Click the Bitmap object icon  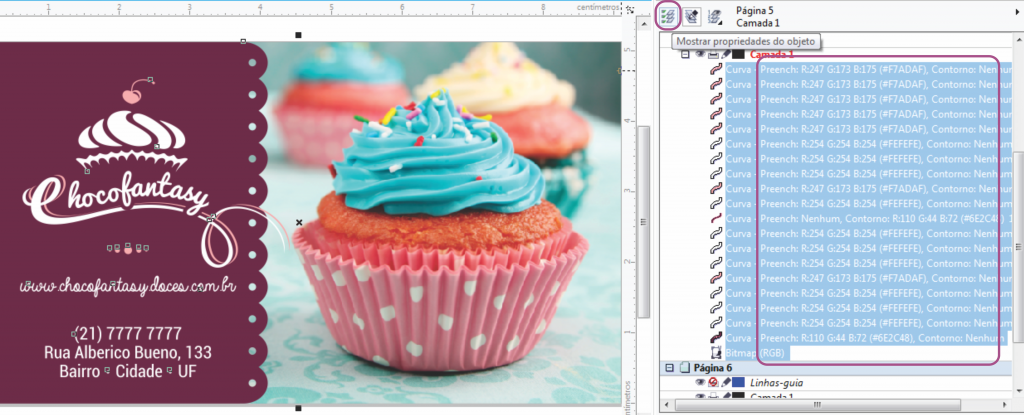tap(716, 353)
